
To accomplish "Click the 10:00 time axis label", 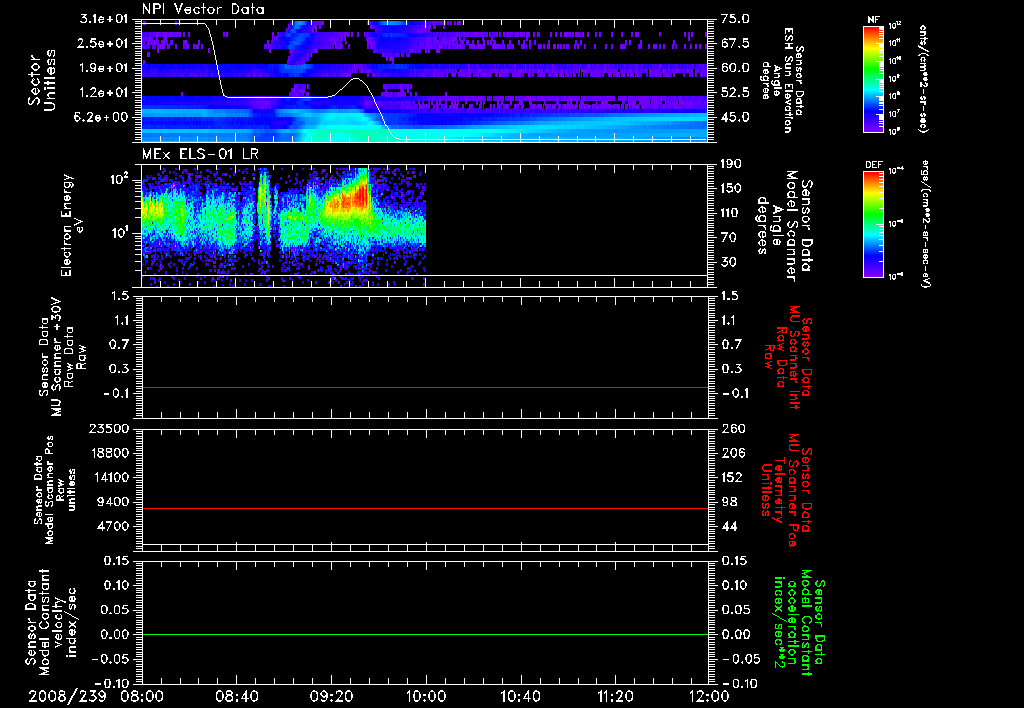I will coord(426,696).
